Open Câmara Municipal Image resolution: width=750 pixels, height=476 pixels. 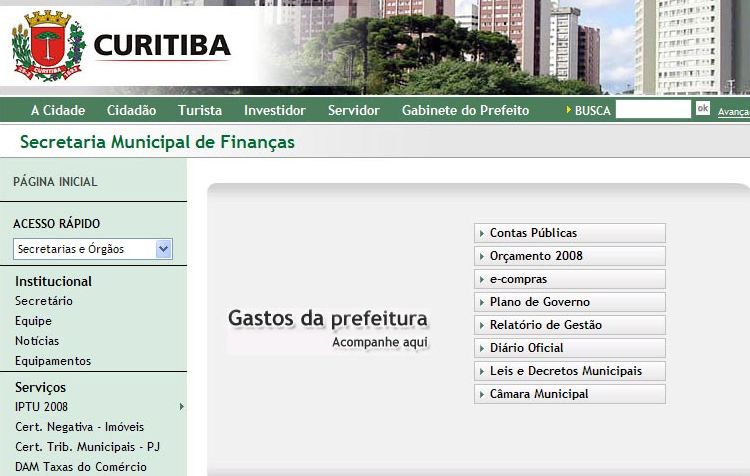point(570,394)
